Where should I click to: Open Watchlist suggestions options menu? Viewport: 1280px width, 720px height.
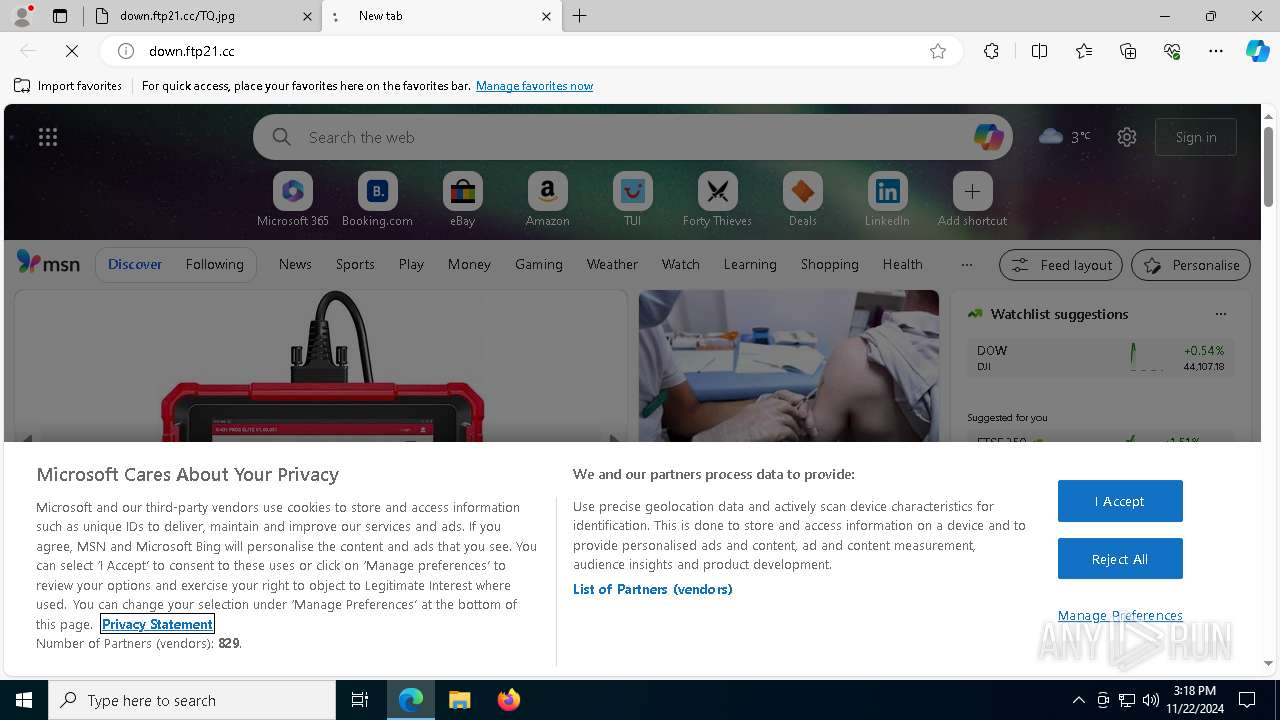coord(1220,314)
